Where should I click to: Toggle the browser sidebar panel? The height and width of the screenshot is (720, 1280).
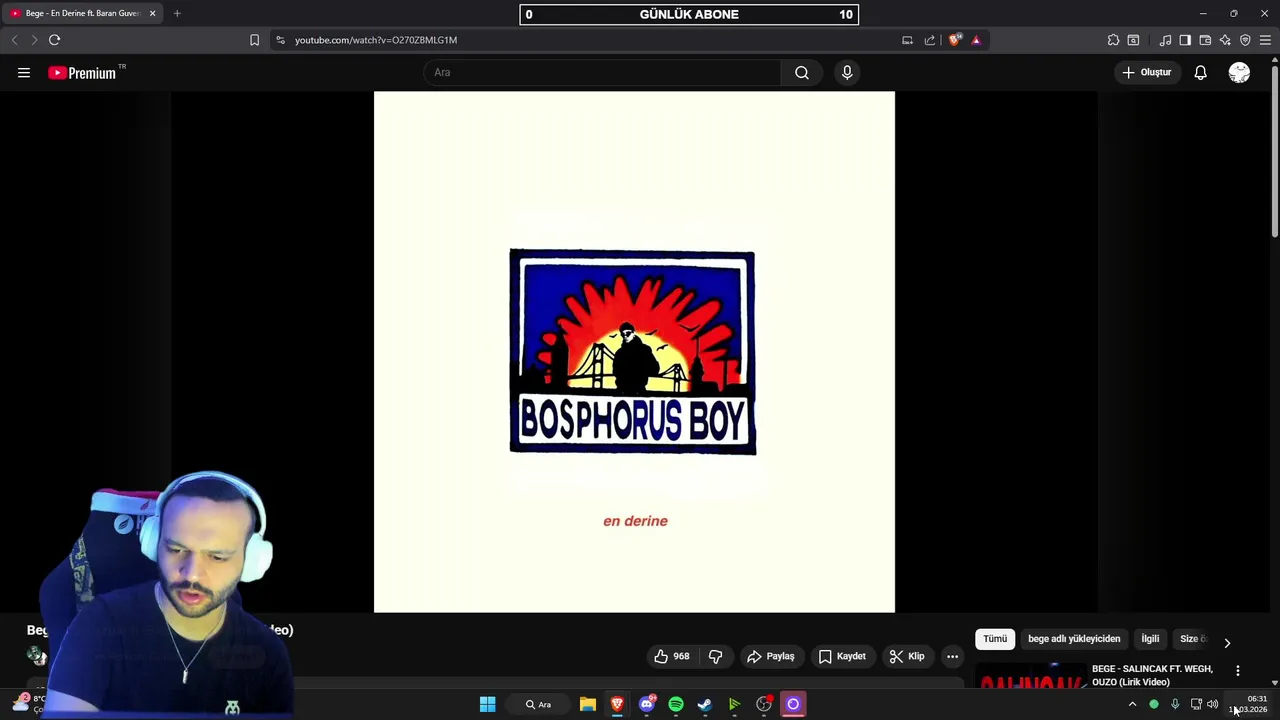point(1185,40)
